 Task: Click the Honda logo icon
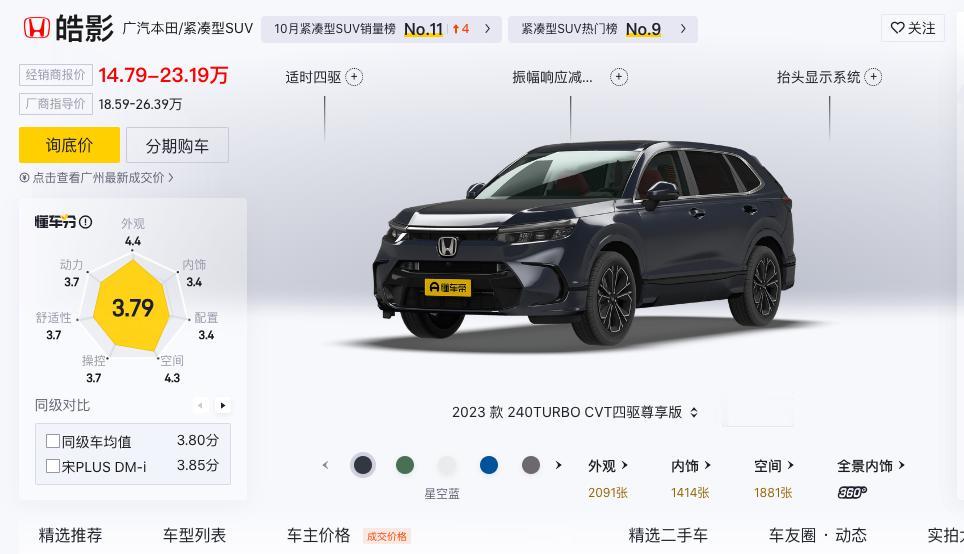[x=36, y=28]
